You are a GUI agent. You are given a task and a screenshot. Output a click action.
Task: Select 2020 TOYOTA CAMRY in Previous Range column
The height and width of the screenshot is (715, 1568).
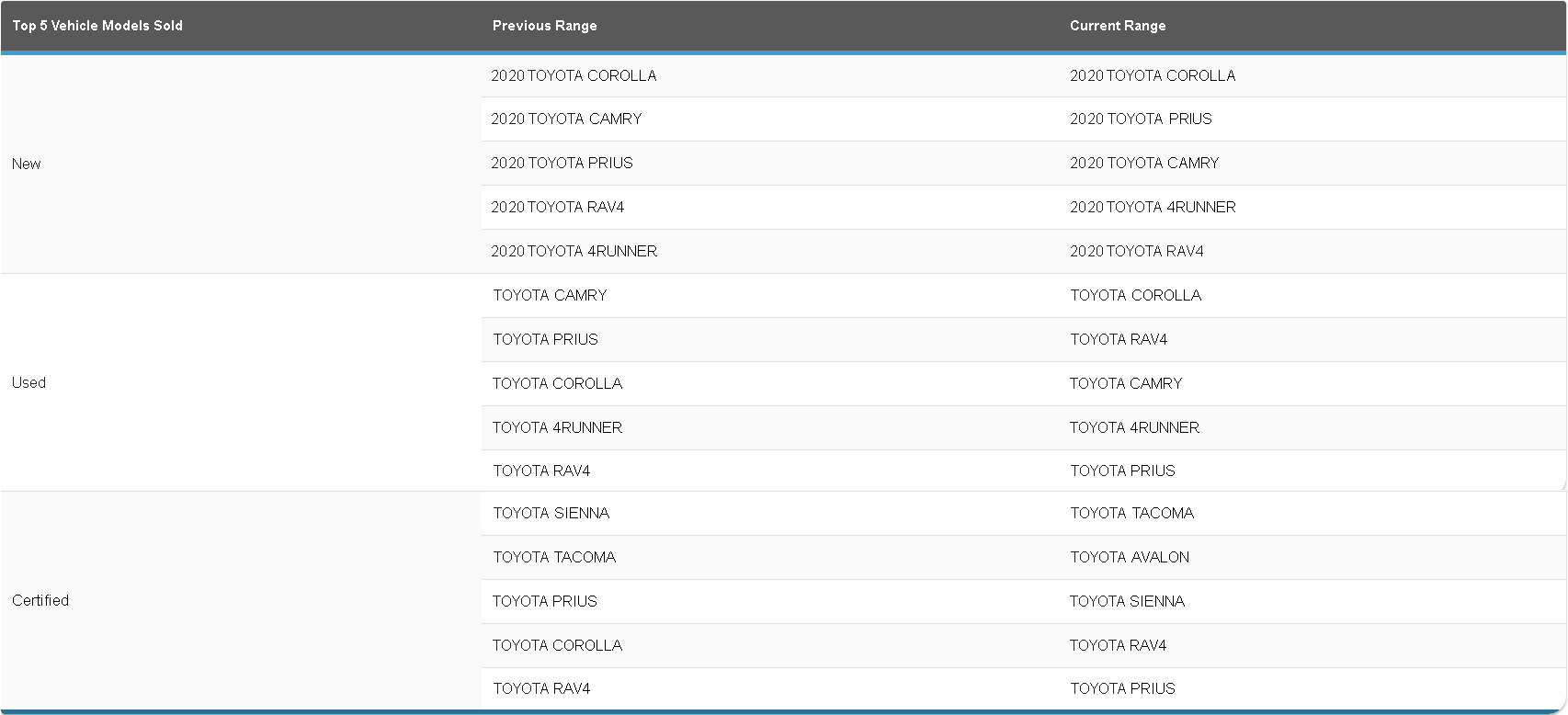(566, 119)
